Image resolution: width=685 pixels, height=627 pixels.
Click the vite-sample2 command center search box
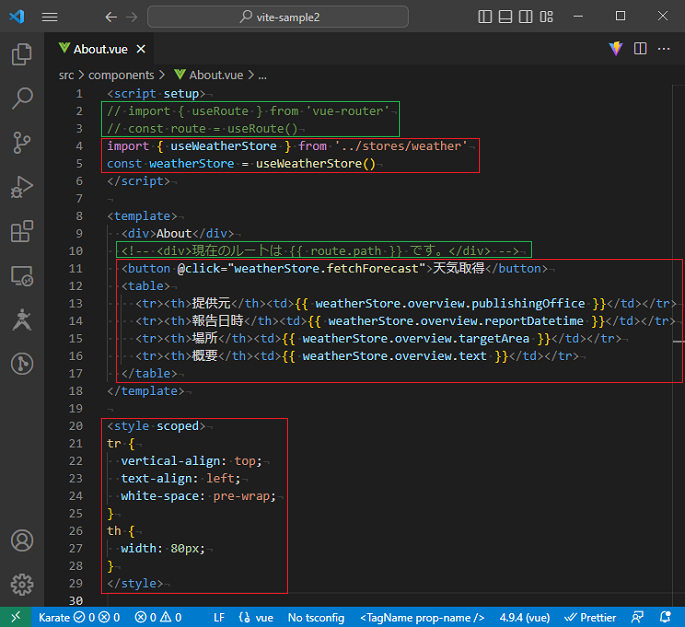(278, 17)
